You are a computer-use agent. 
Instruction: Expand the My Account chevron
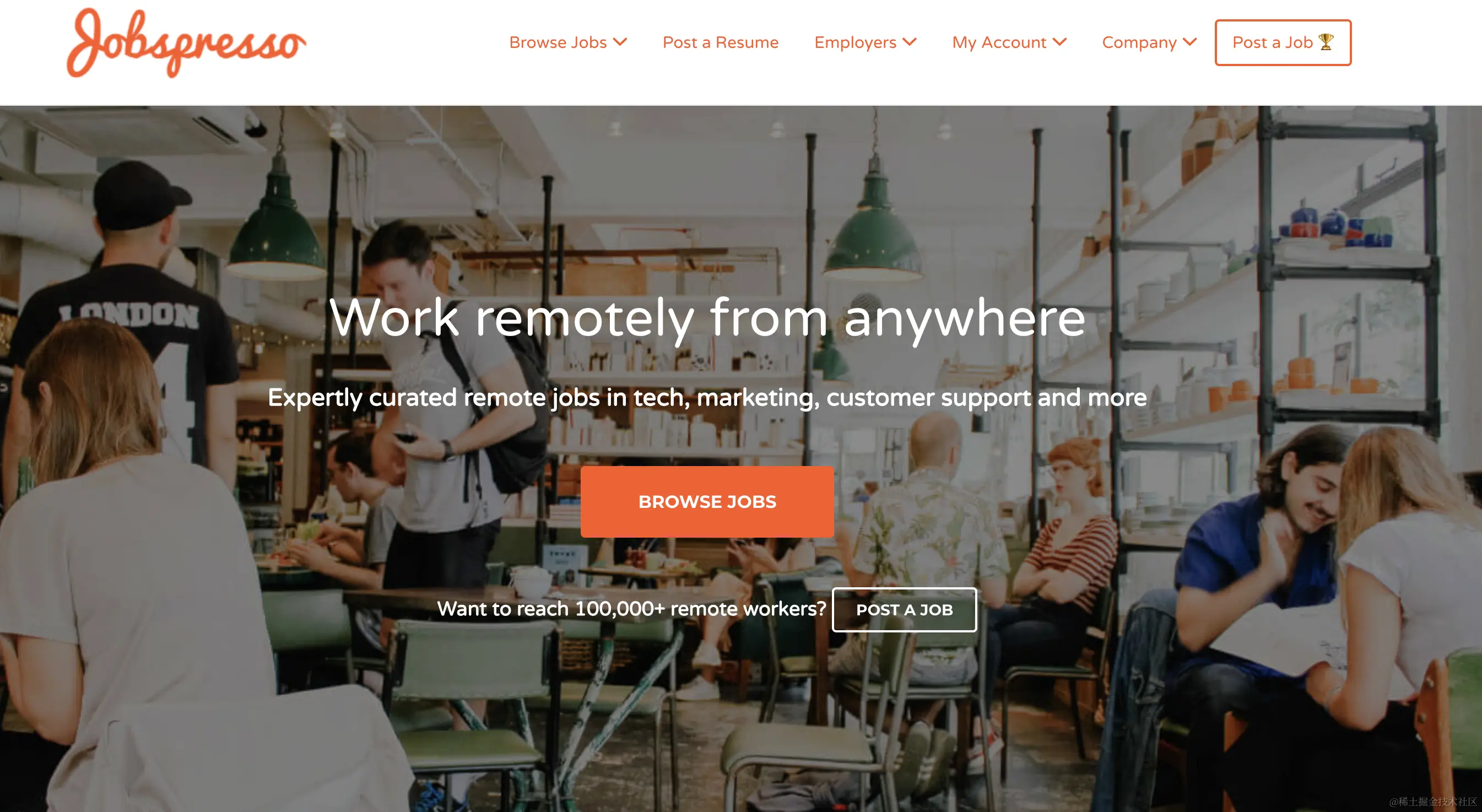1060,42
